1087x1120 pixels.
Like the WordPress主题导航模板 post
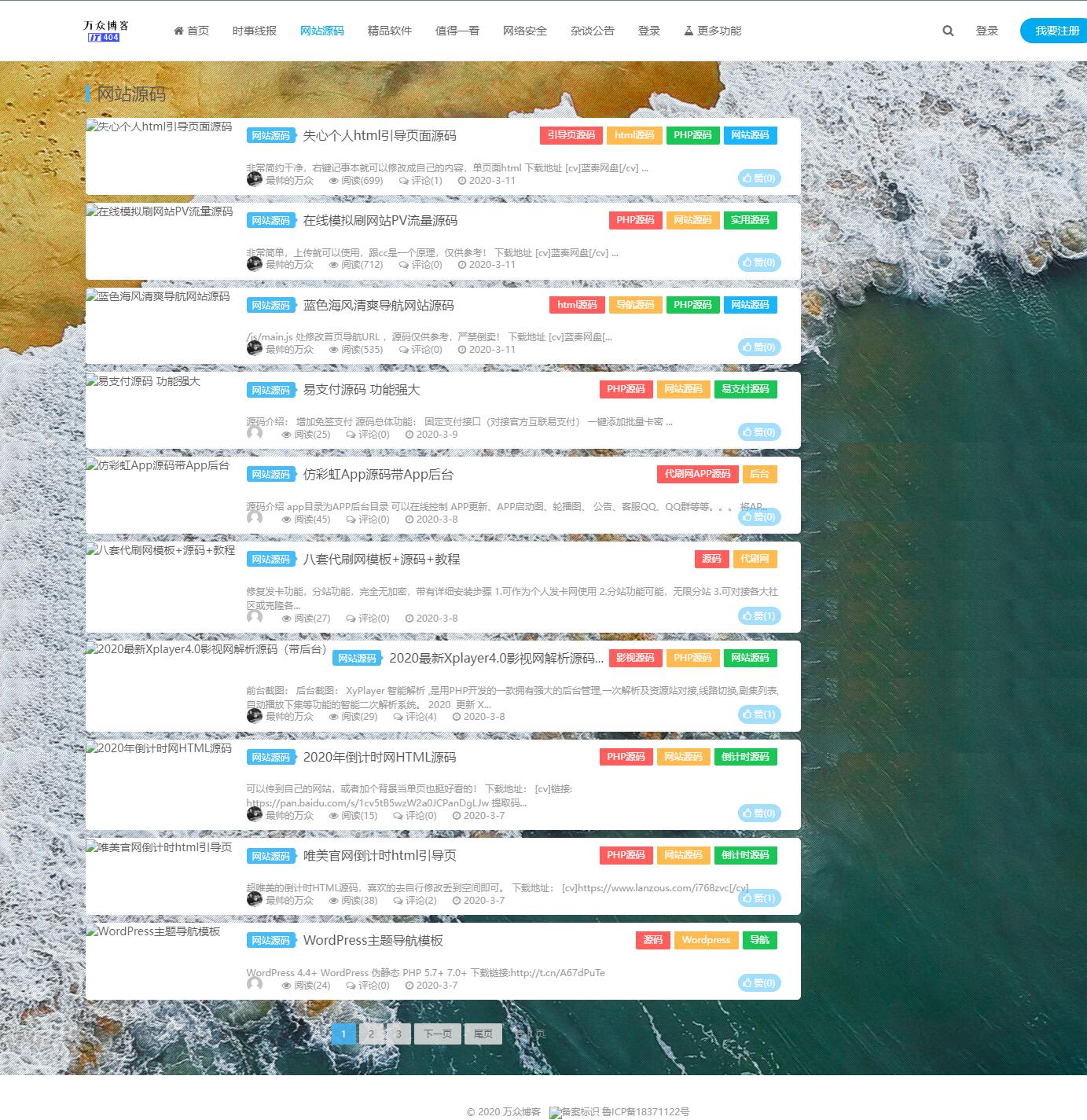[x=758, y=982]
